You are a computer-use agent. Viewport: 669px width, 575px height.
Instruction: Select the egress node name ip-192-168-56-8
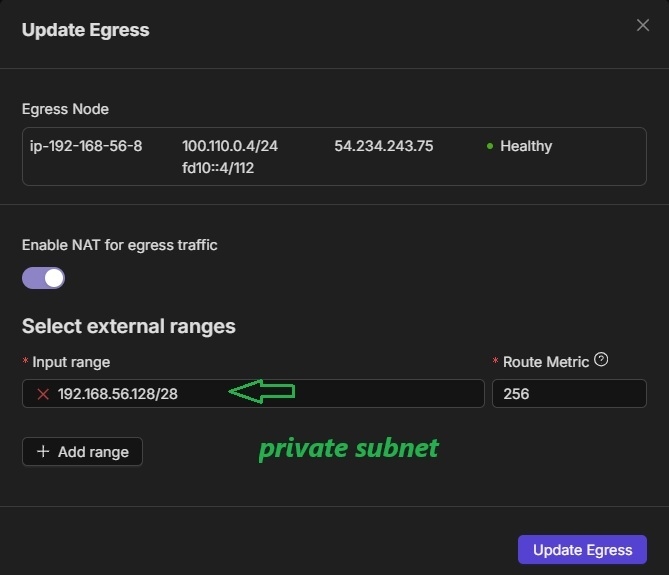point(87,146)
